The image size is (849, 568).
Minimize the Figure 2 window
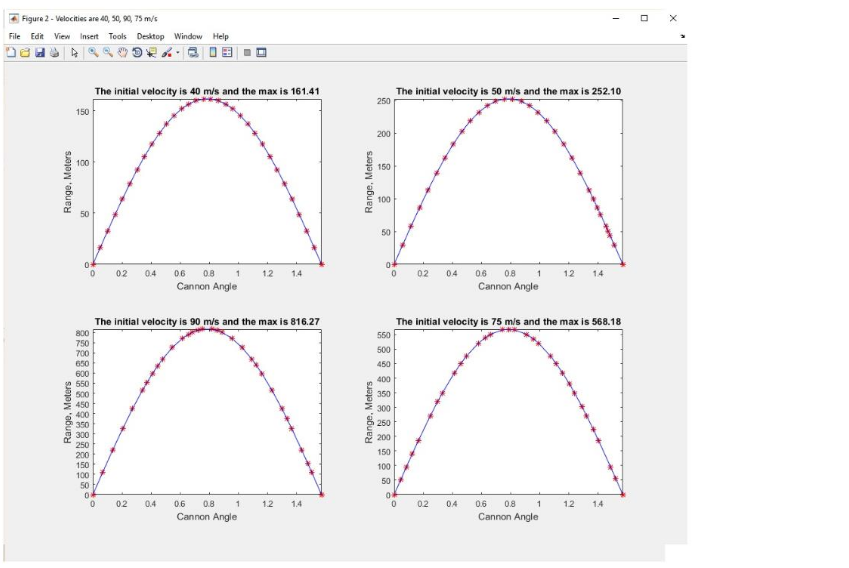(x=616, y=18)
